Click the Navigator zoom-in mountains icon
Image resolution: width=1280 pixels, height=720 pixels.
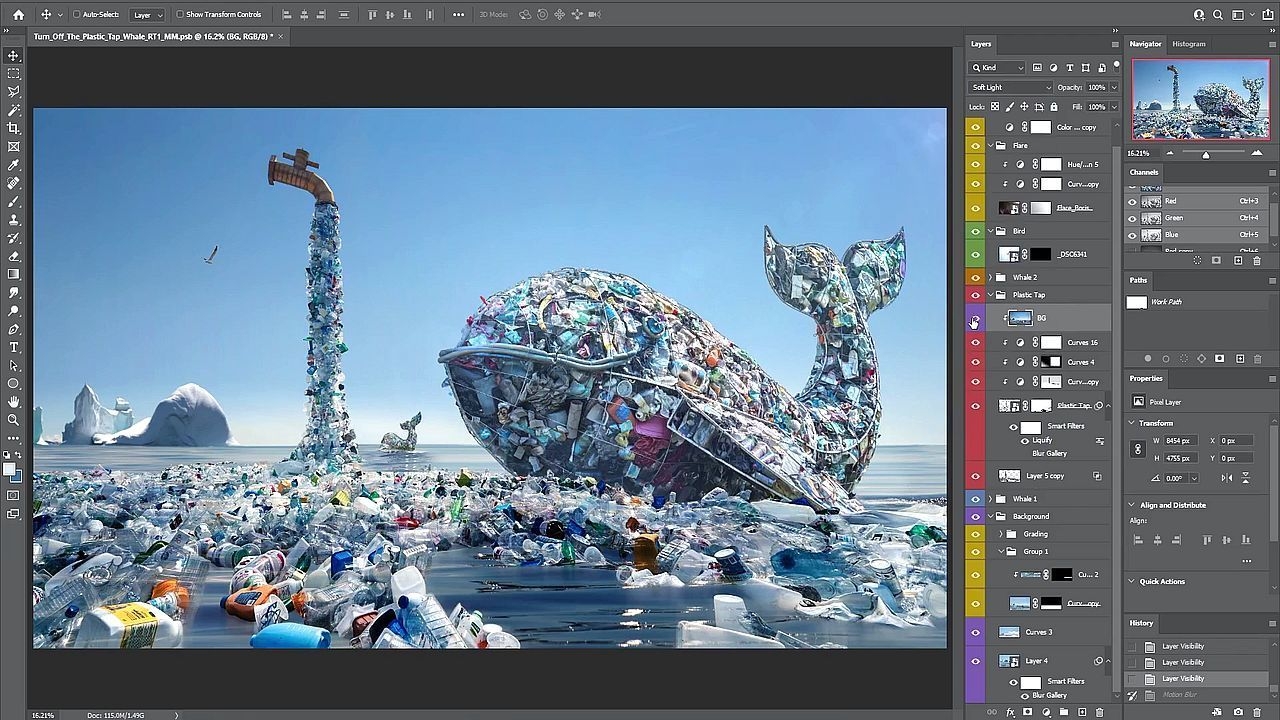tap(1257, 153)
